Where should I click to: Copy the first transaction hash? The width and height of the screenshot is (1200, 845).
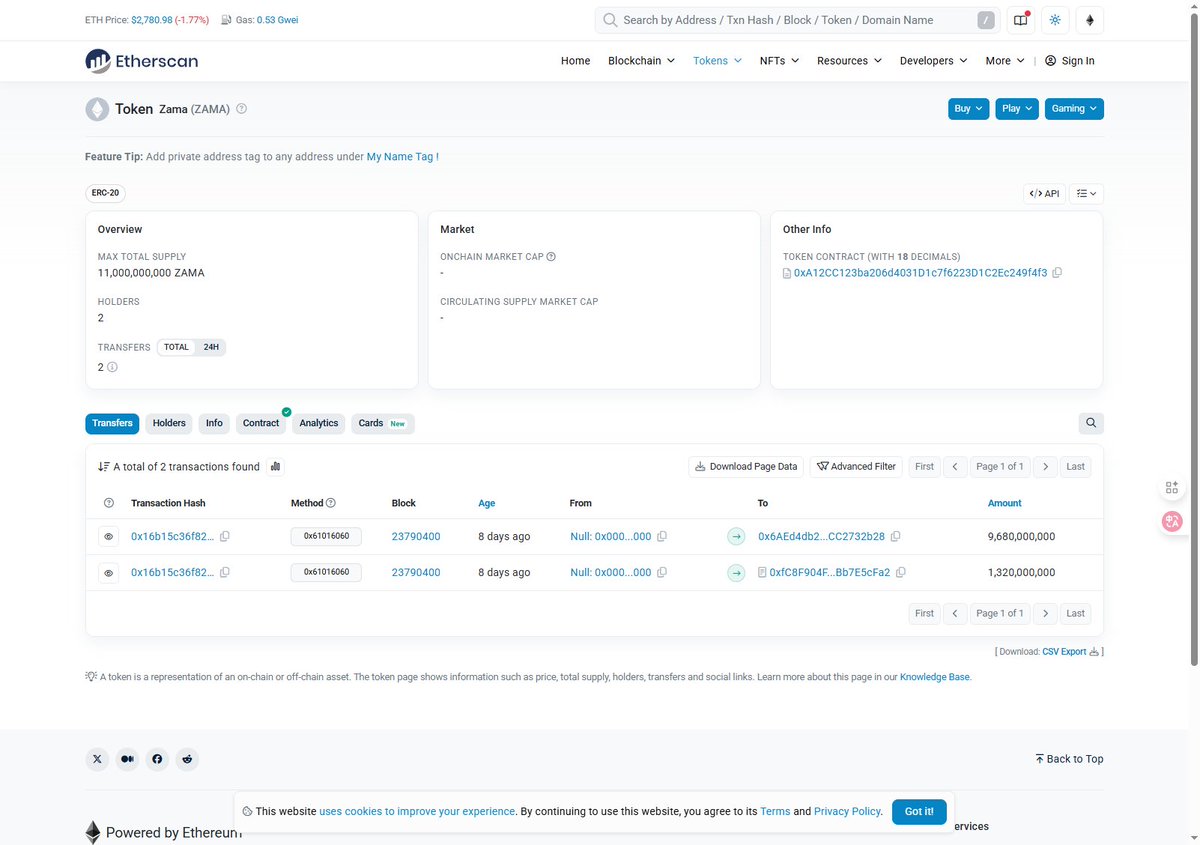coord(225,537)
